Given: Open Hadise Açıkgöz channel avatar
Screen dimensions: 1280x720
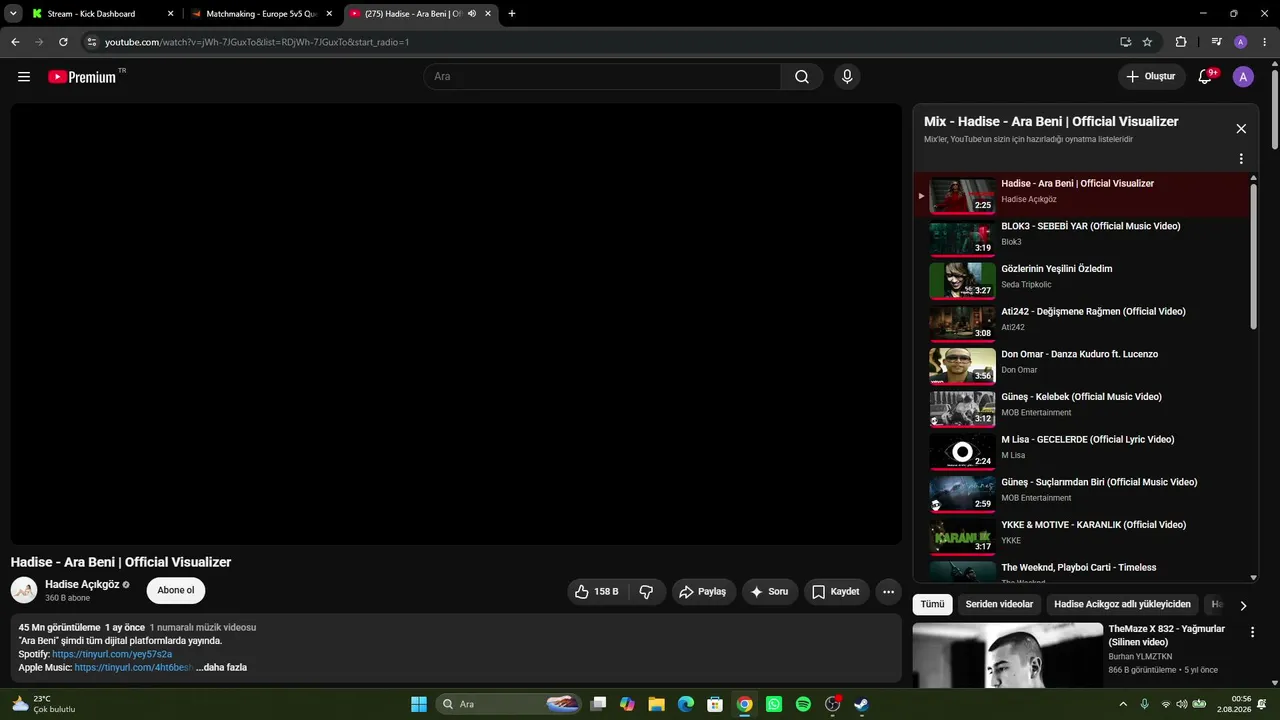Looking at the screenshot, I should [x=24, y=590].
